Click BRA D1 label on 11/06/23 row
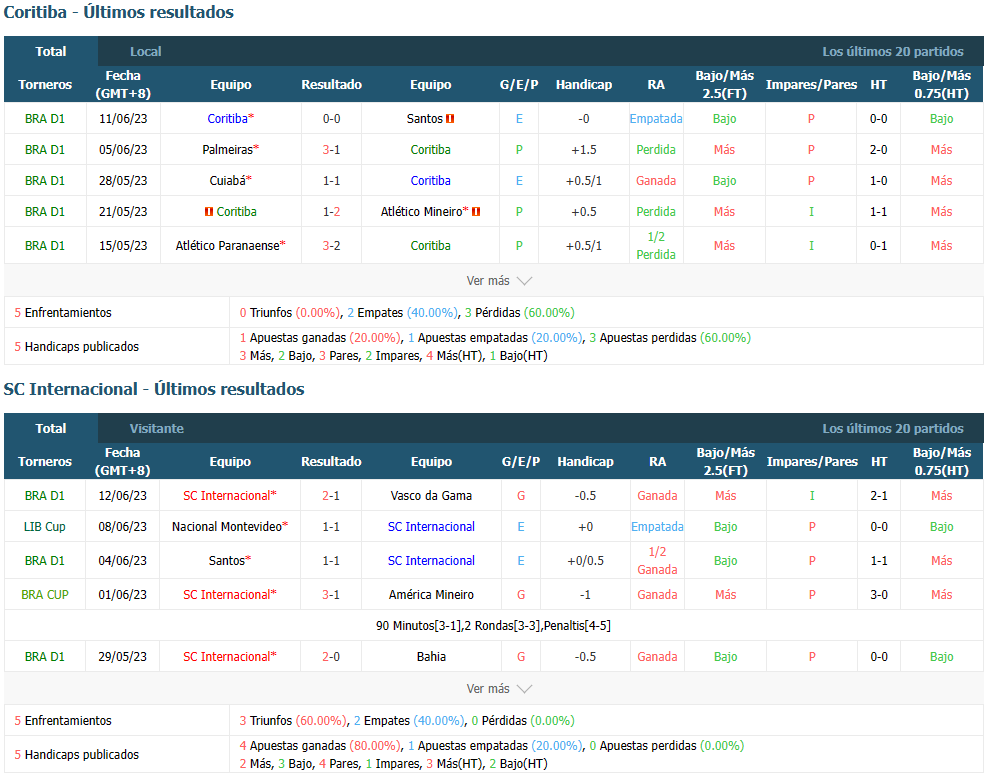992x780 pixels. click(44, 118)
